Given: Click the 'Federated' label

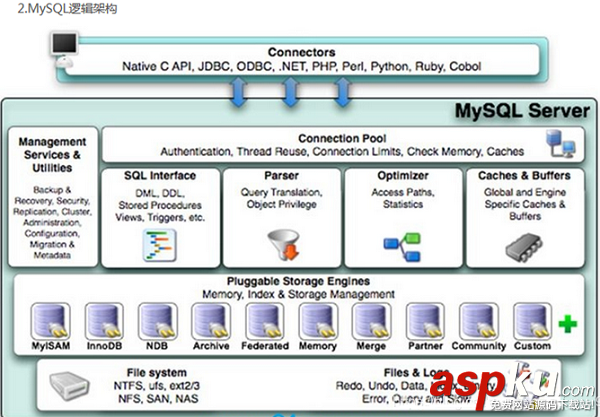Looking at the screenshot, I should 265,346.
